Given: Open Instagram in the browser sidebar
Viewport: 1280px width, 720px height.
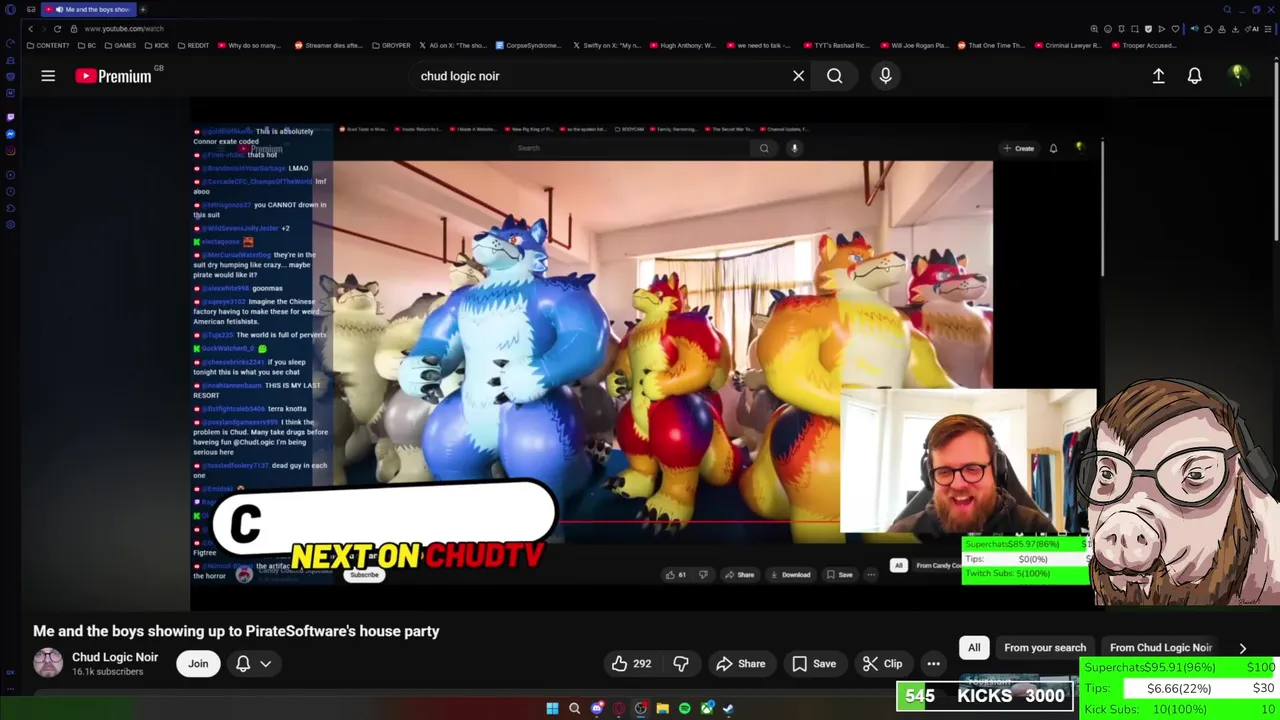Looking at the screenshot, I should (10, 151).
